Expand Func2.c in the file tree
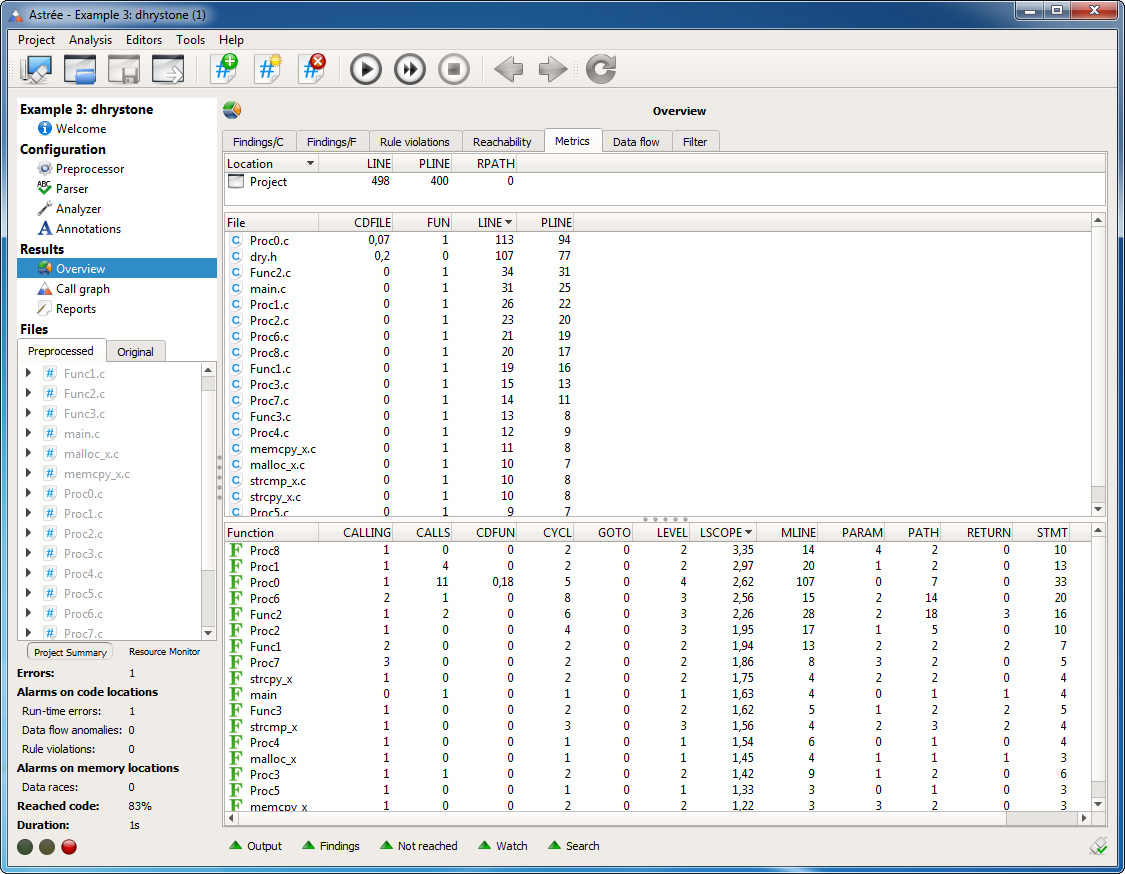The height and width of the screenshot is (874, 1125). click(28, 393)
